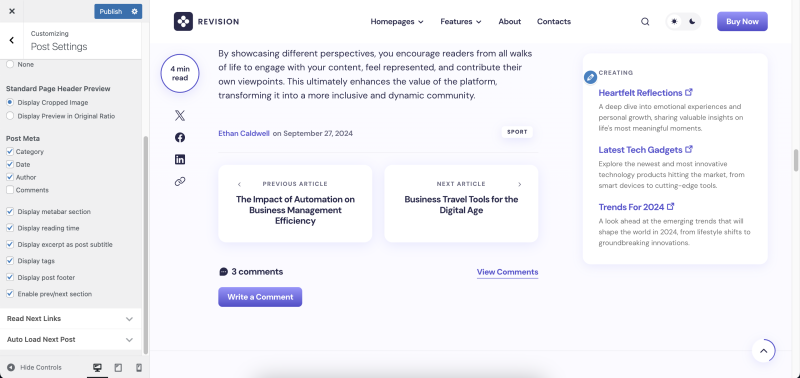800x378 pixels.
Task: Expand the Auto Load Next Post section
Action: tap(70, 339)
